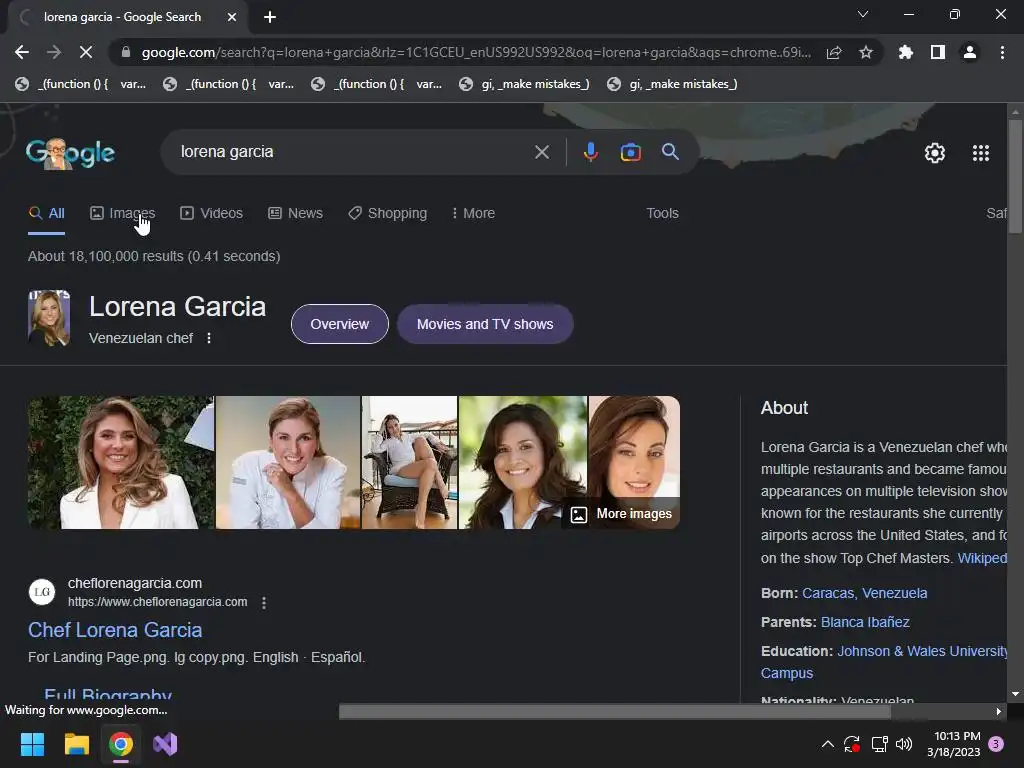Toggle the Chrome side panel
This screenshot has height=768, width=1024.
[938, 52]
